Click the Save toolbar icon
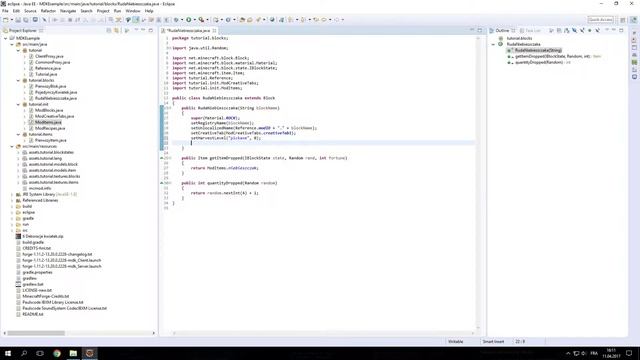 click(18, 20)
